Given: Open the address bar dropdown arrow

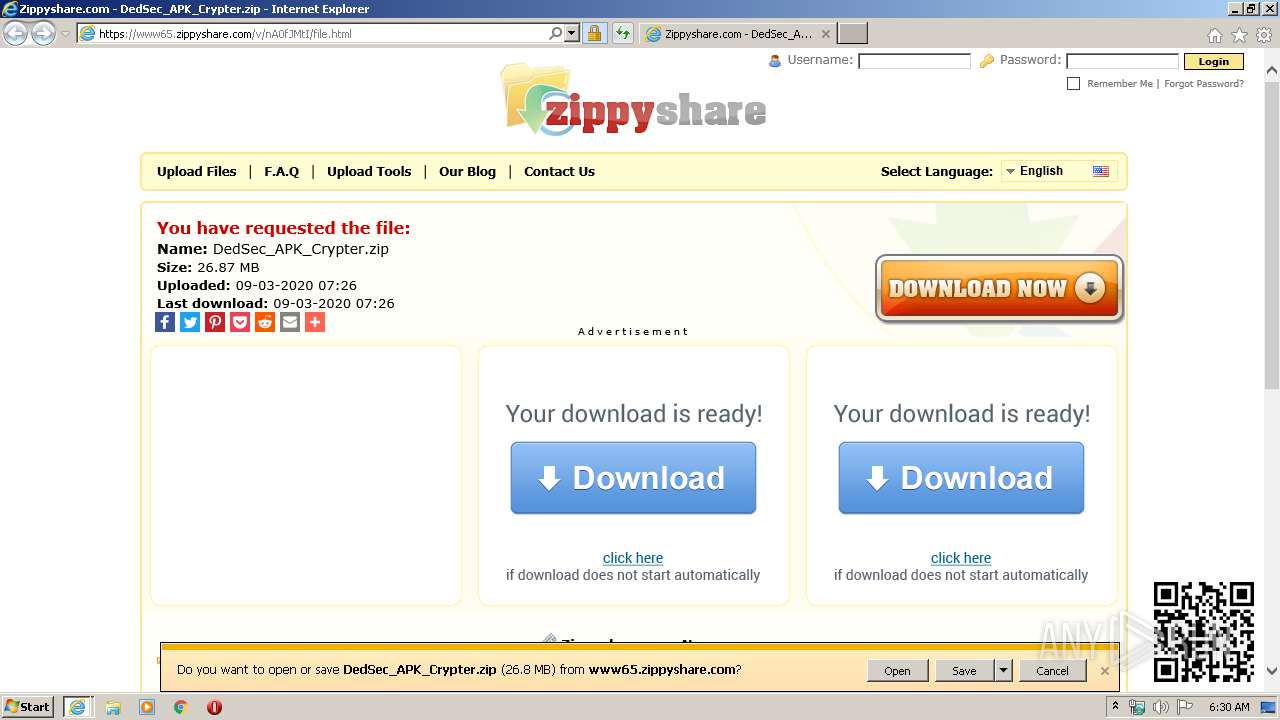Looking at the screenshot, I should click(x=572, y=33).
